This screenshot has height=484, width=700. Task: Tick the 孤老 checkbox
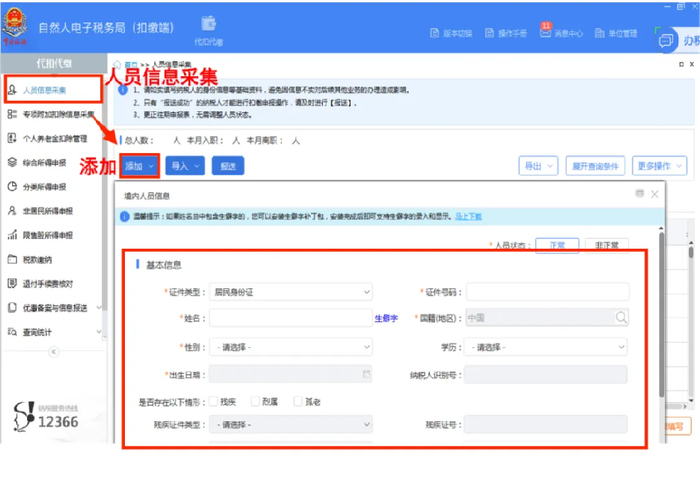(x=298, y=401)
